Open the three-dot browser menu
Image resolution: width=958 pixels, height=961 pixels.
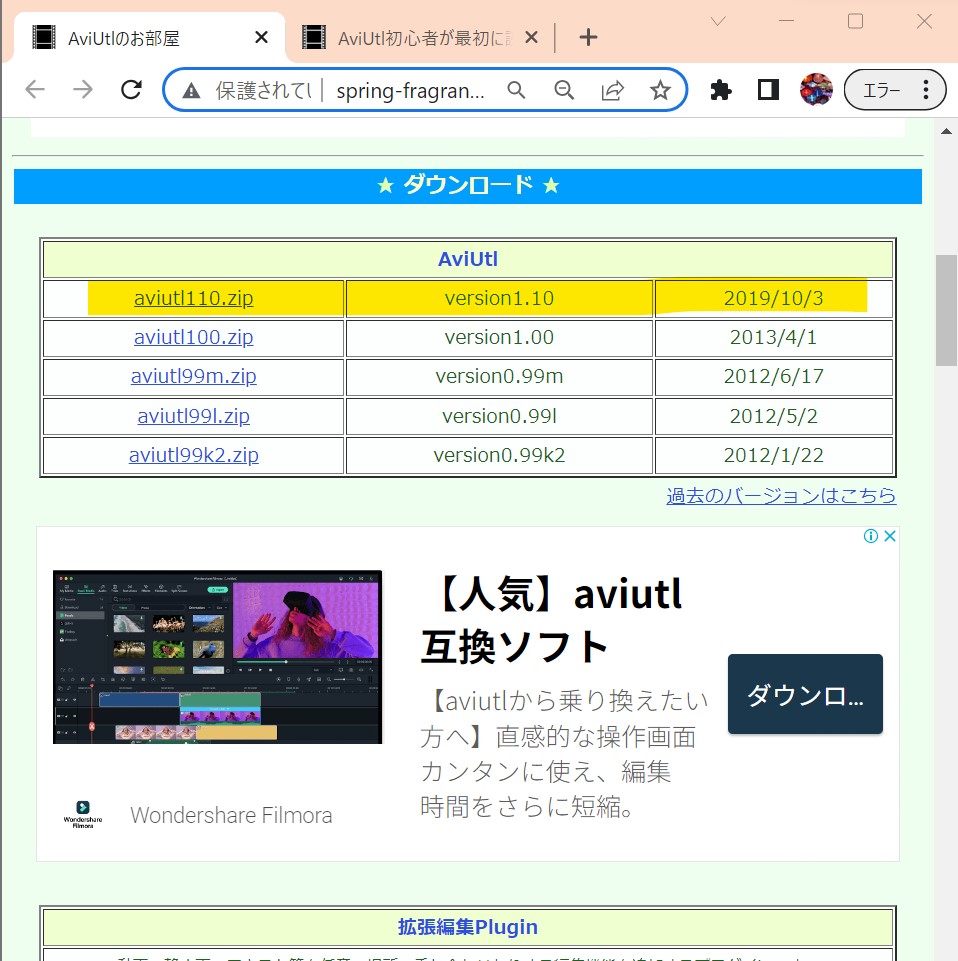tap(926, 90)
